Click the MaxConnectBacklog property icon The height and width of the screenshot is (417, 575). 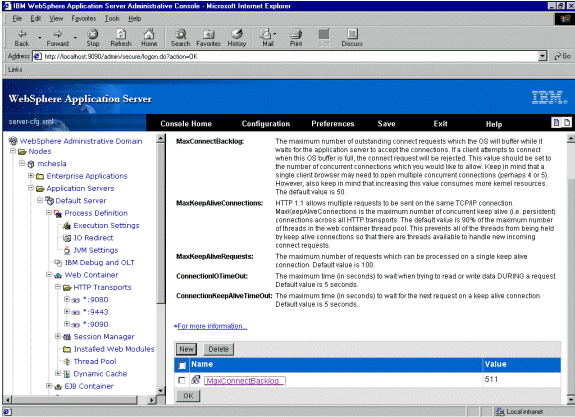[195, 380]
